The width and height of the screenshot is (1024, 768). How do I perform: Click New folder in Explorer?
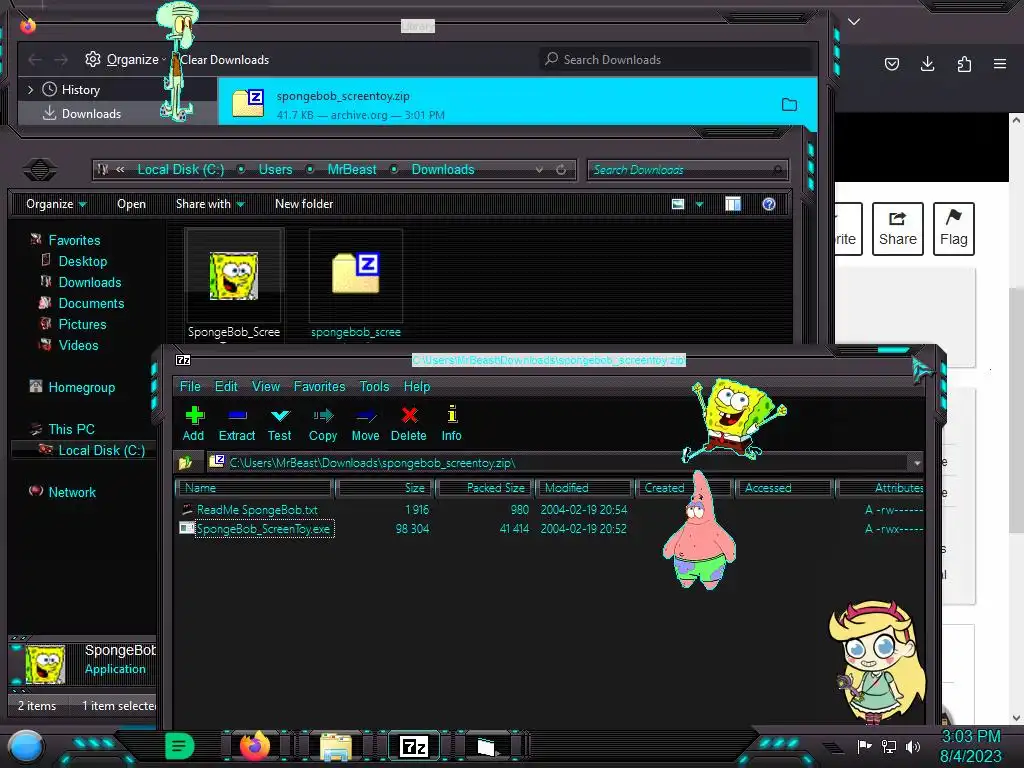[304, 204]
